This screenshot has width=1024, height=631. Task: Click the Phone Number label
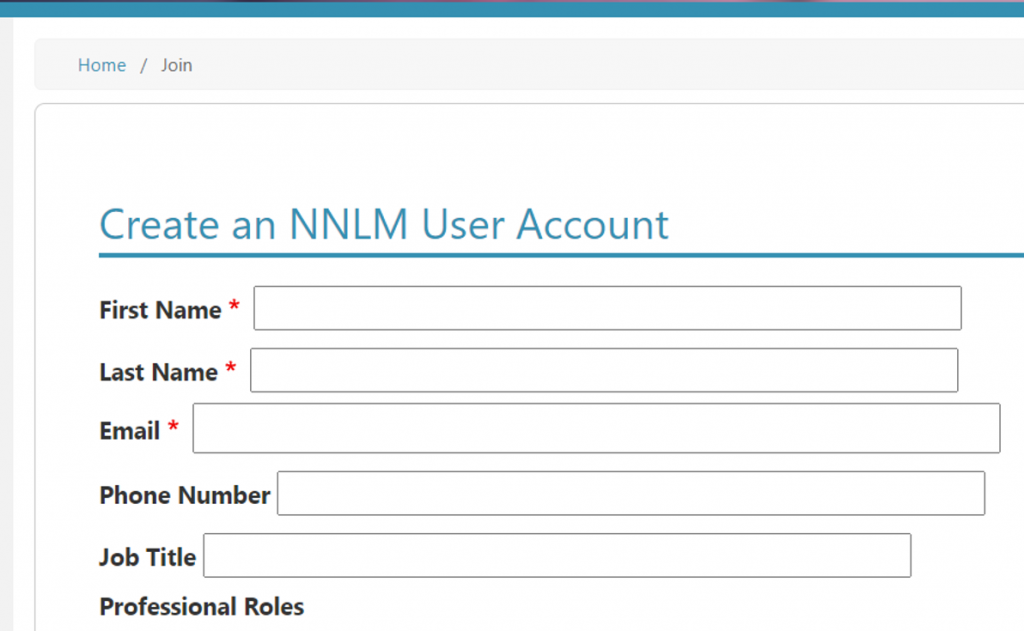[185, 495]
